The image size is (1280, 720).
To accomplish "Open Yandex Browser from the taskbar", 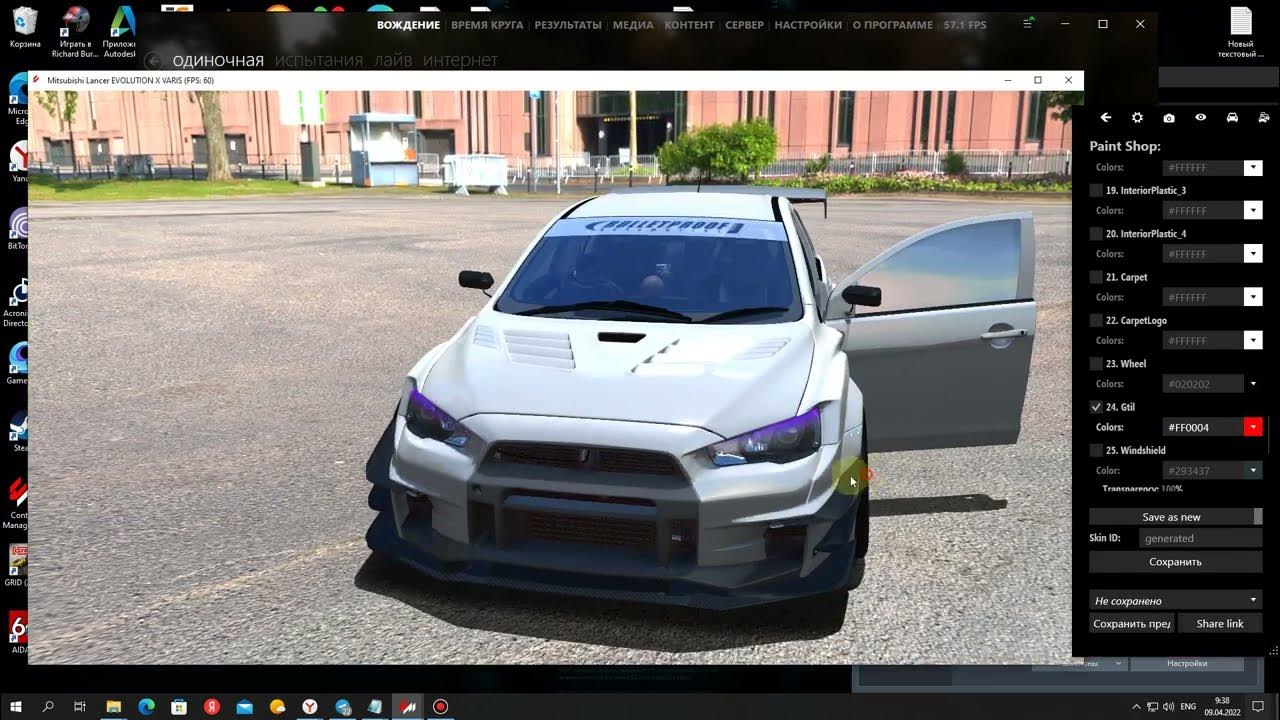I will pyautogui.click(x=310, y=706).
